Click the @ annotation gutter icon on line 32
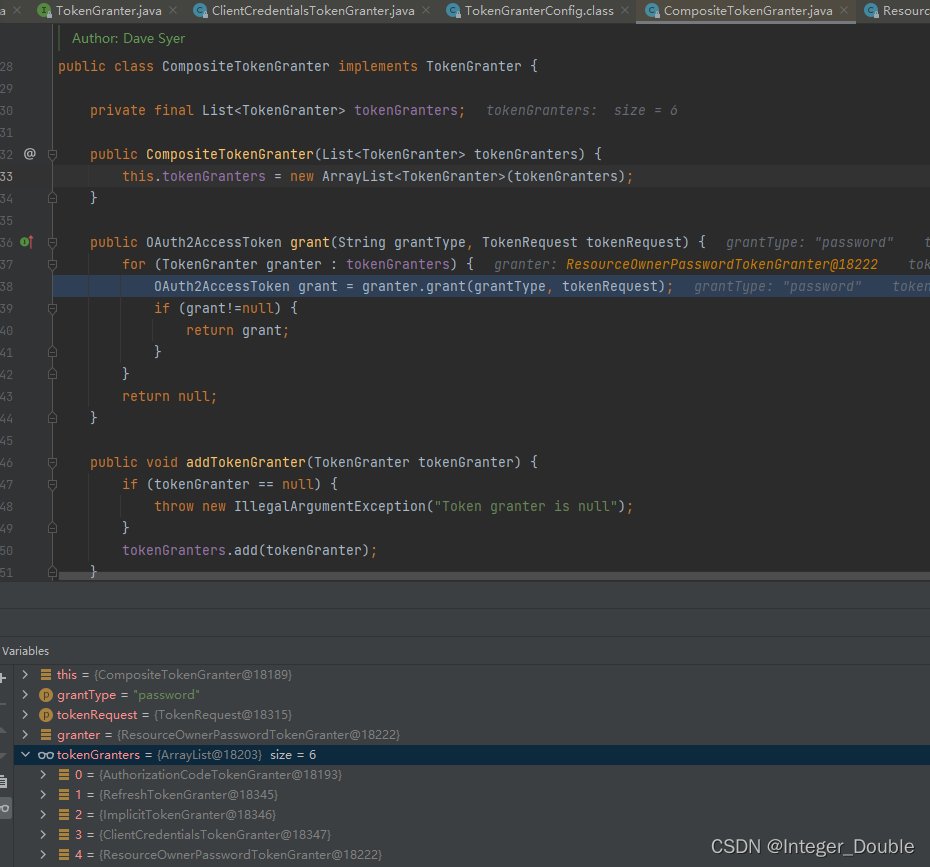Screen dimensions: 930x867 point(28,154)
